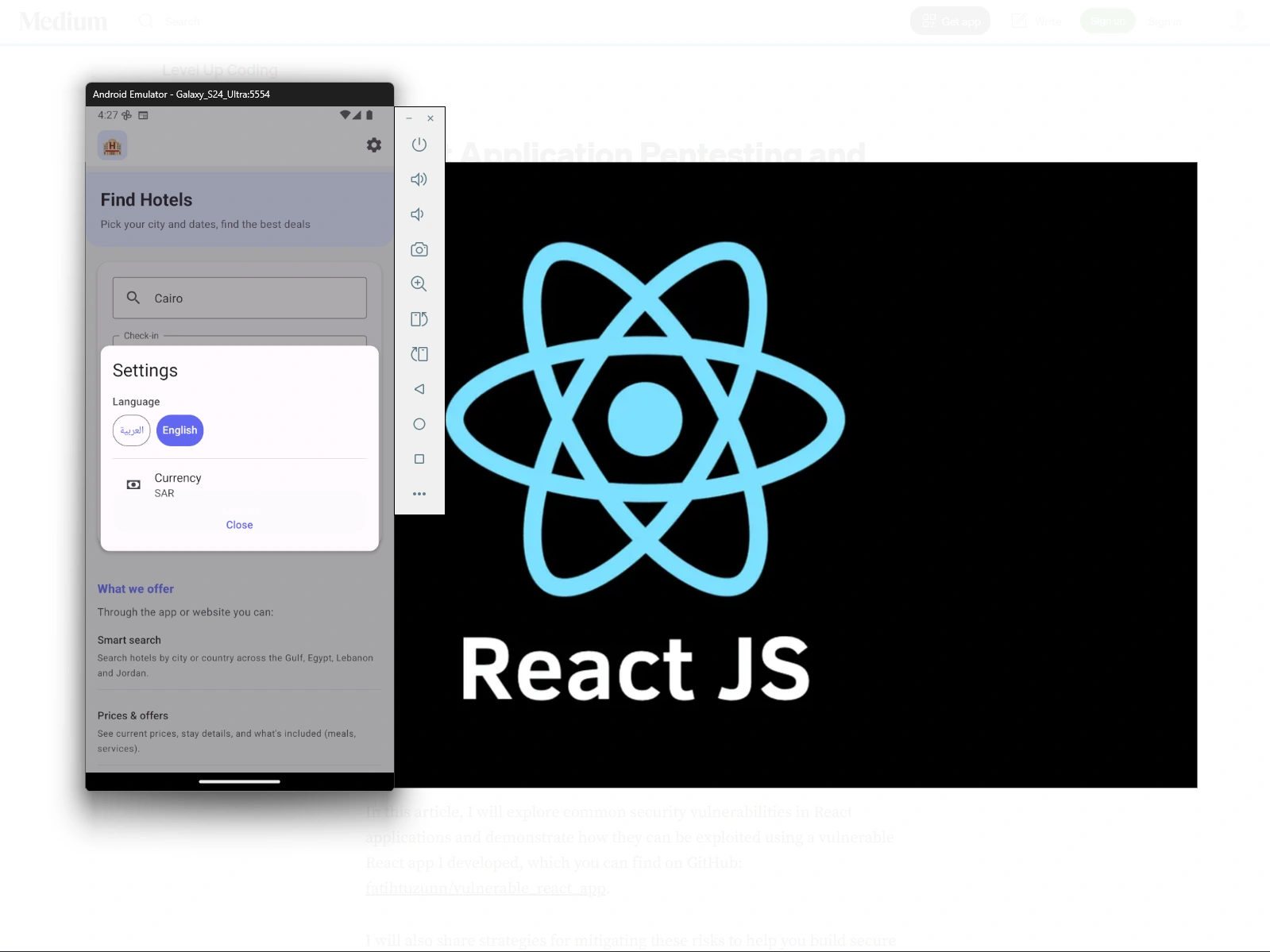Image resolution: width=1270 pixels, height=952 pixels.
Task: Close the emulator toolbar panel
Action: tap(430, 118)
